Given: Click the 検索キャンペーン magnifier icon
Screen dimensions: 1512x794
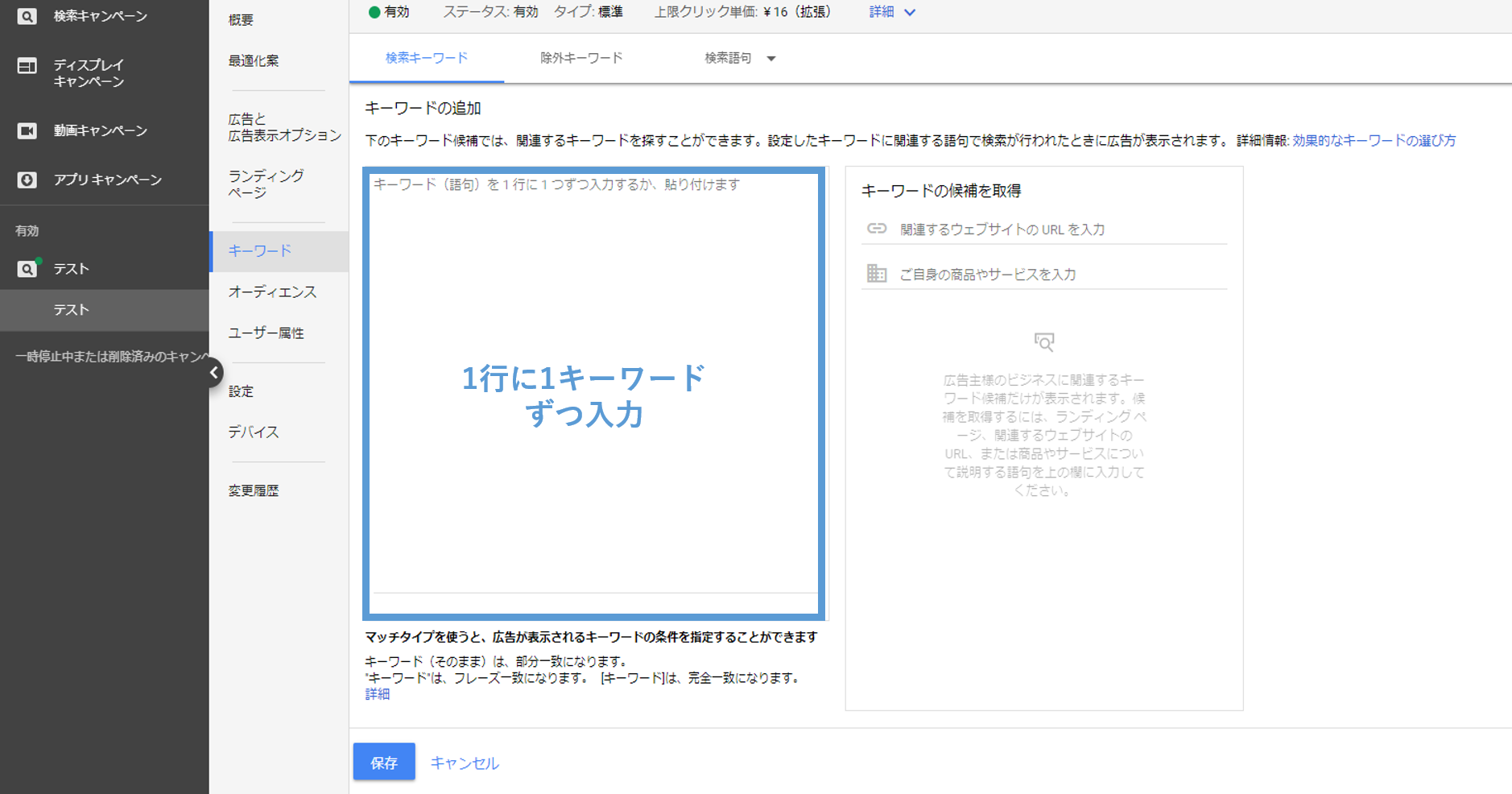Looking at the screenshot, I should [27, 16].
